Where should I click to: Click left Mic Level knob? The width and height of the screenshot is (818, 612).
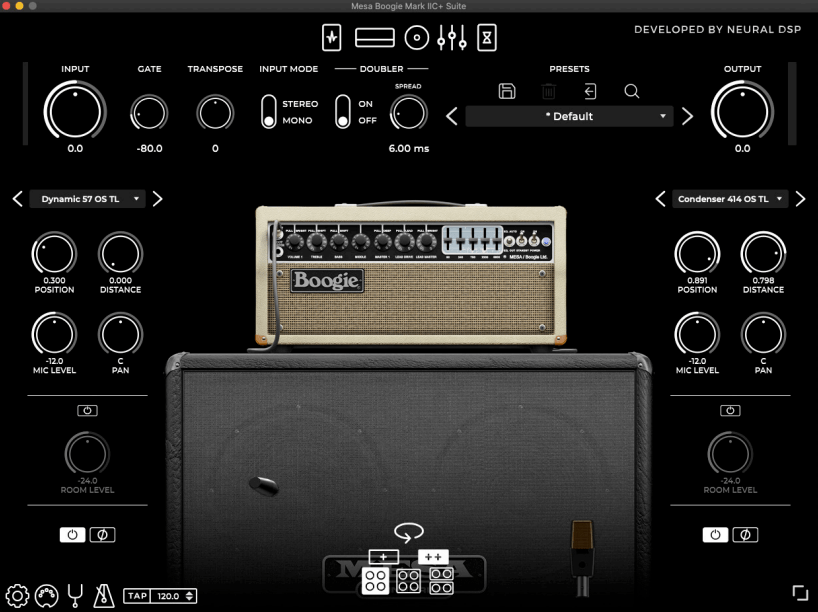54,334
